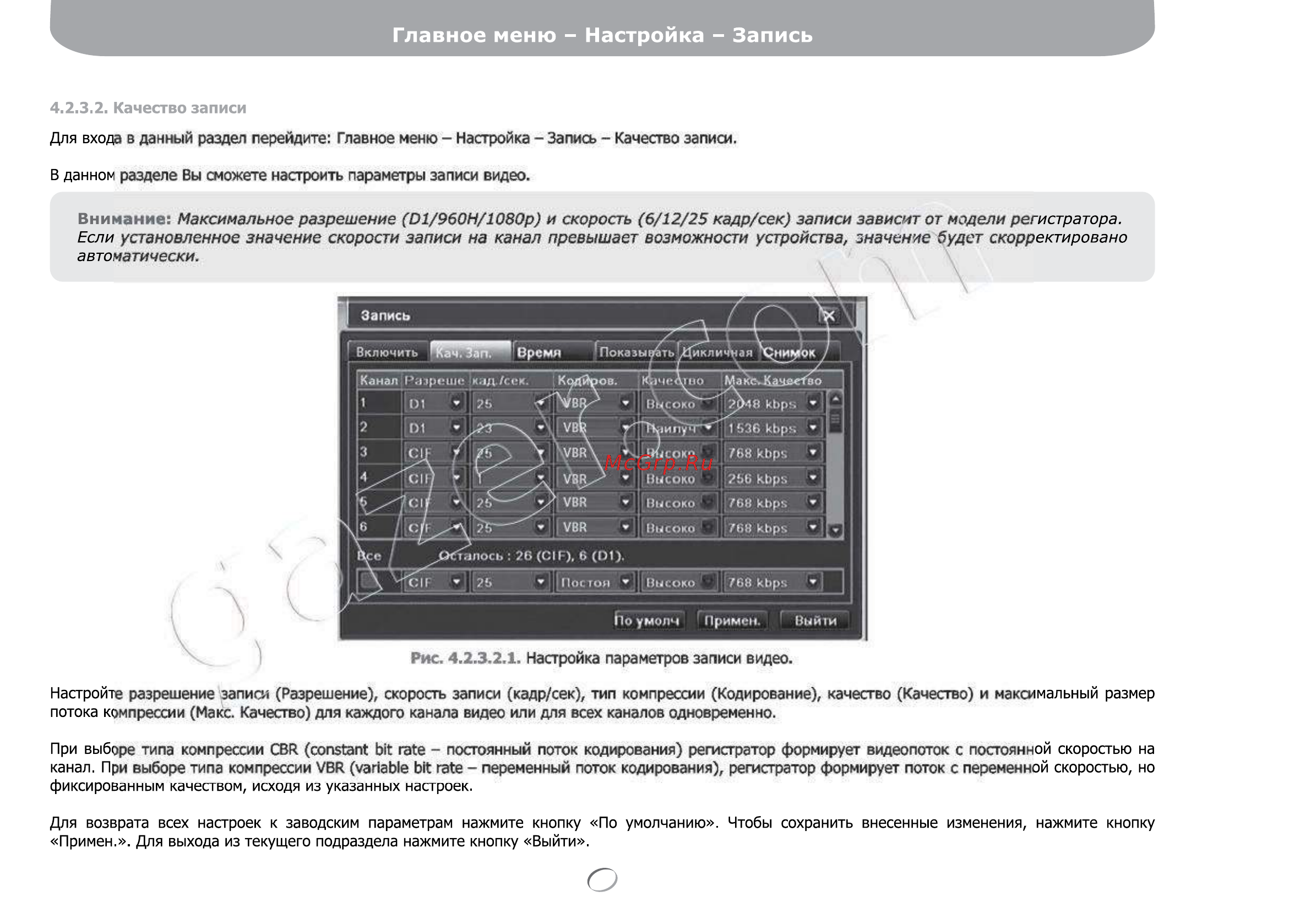Close the Запись dialog with X
Viewport: 1311px width, 924px height.
[829, 315]
